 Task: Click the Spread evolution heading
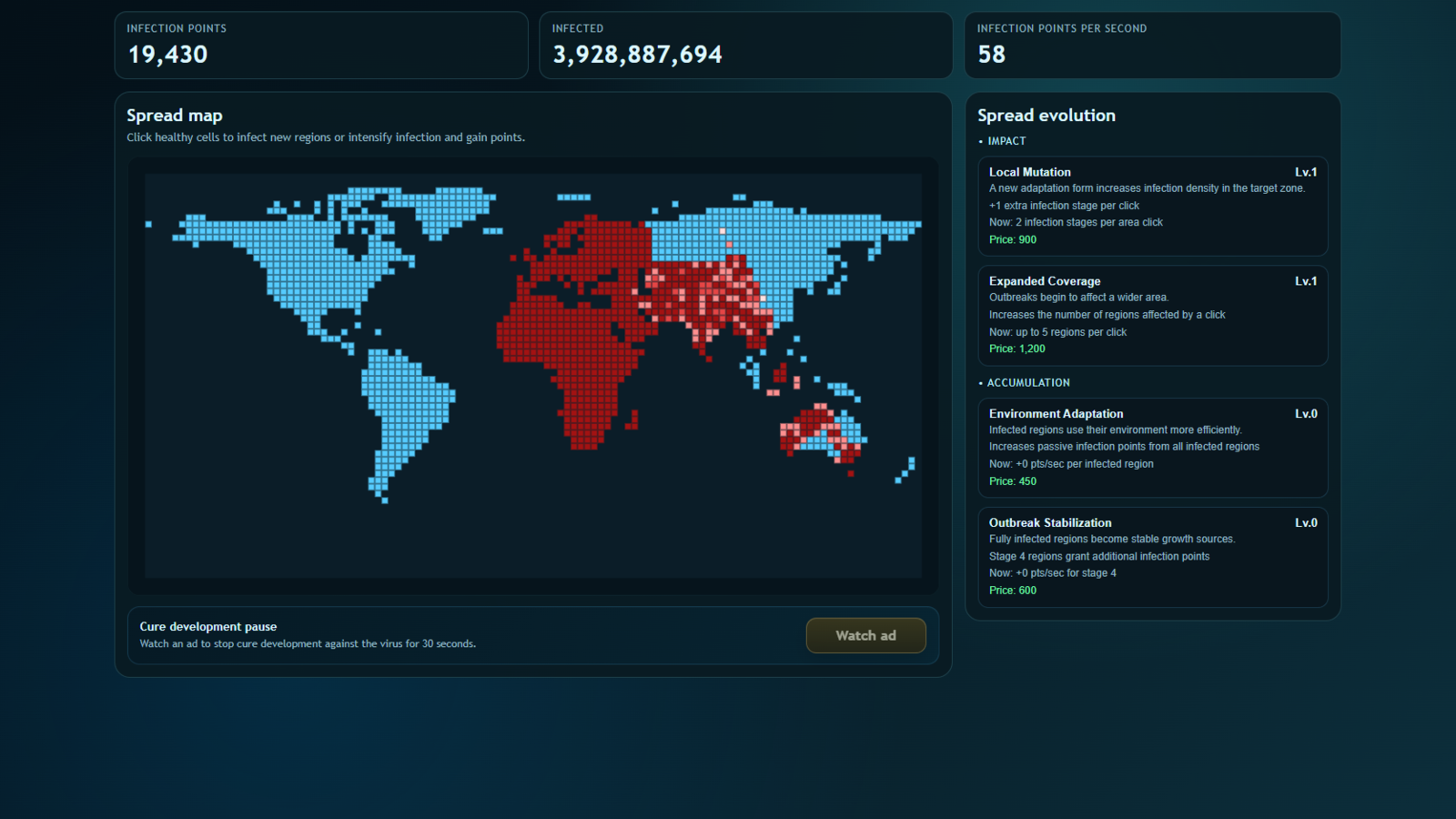coord(1046,116)
